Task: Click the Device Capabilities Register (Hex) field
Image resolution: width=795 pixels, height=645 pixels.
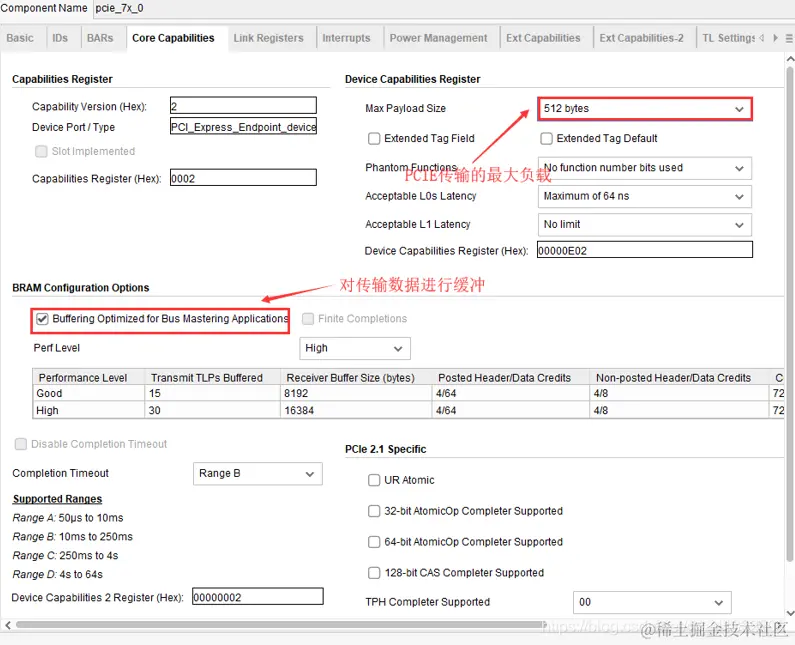Action: tap(645, 250)
